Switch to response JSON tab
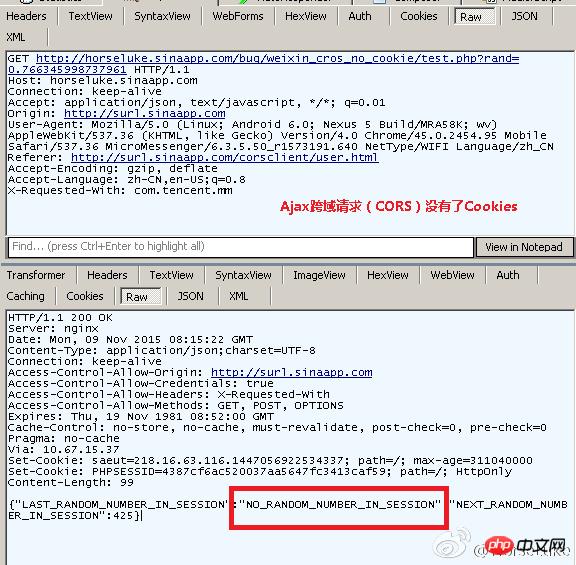The image size is (576, 565). 190,296
